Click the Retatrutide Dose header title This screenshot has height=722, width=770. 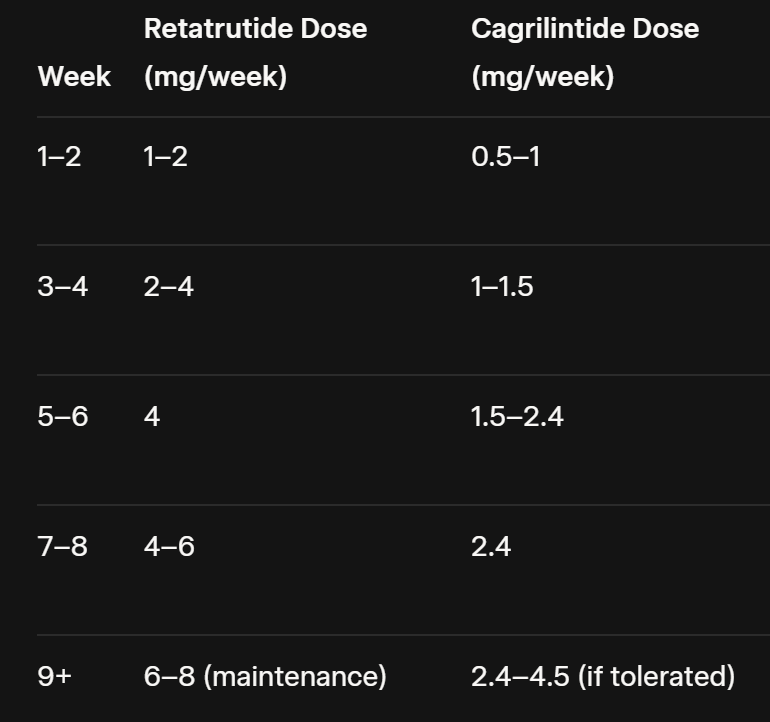pyautogui.click(x=255, y=28)
